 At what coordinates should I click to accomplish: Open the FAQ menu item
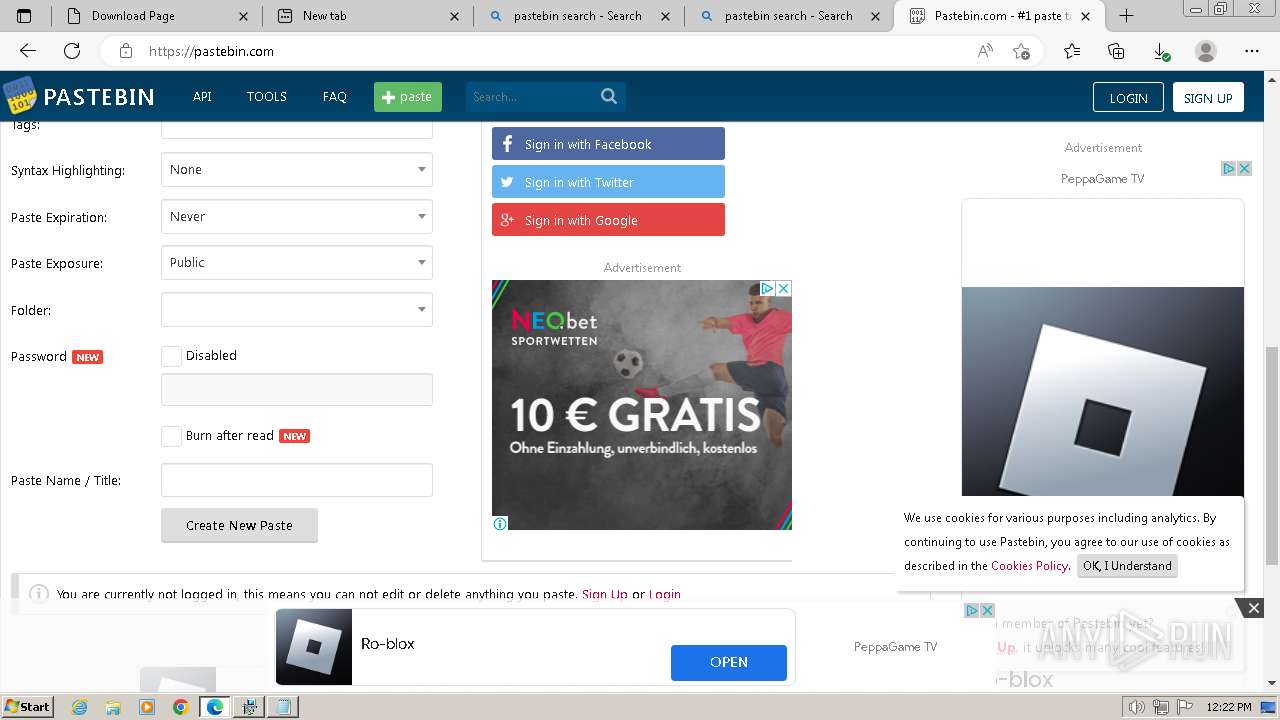335,96
